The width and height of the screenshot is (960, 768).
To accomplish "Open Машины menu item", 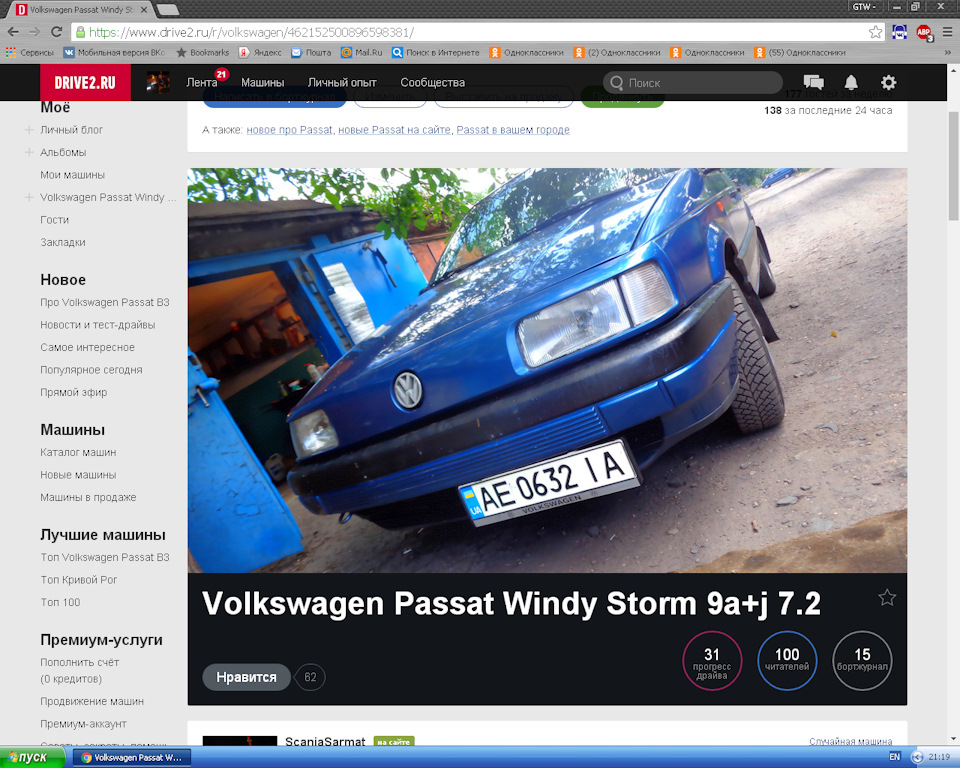I will click(x=263, y=83).
